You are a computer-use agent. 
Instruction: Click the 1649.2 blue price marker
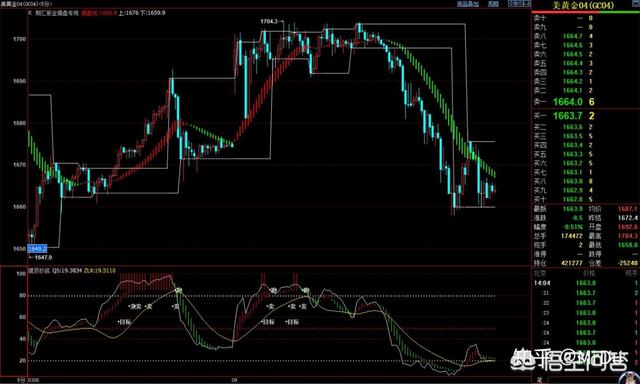(37, 249)
